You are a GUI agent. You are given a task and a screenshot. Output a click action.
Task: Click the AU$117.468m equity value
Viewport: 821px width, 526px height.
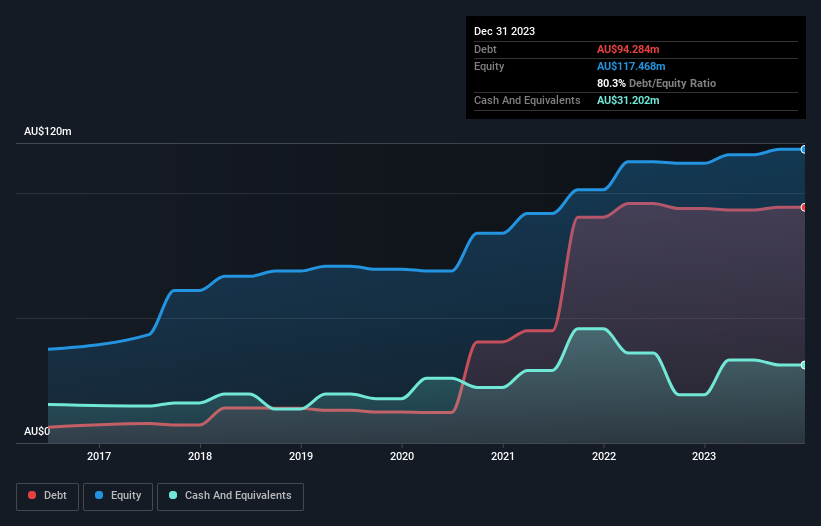[631, 66]
